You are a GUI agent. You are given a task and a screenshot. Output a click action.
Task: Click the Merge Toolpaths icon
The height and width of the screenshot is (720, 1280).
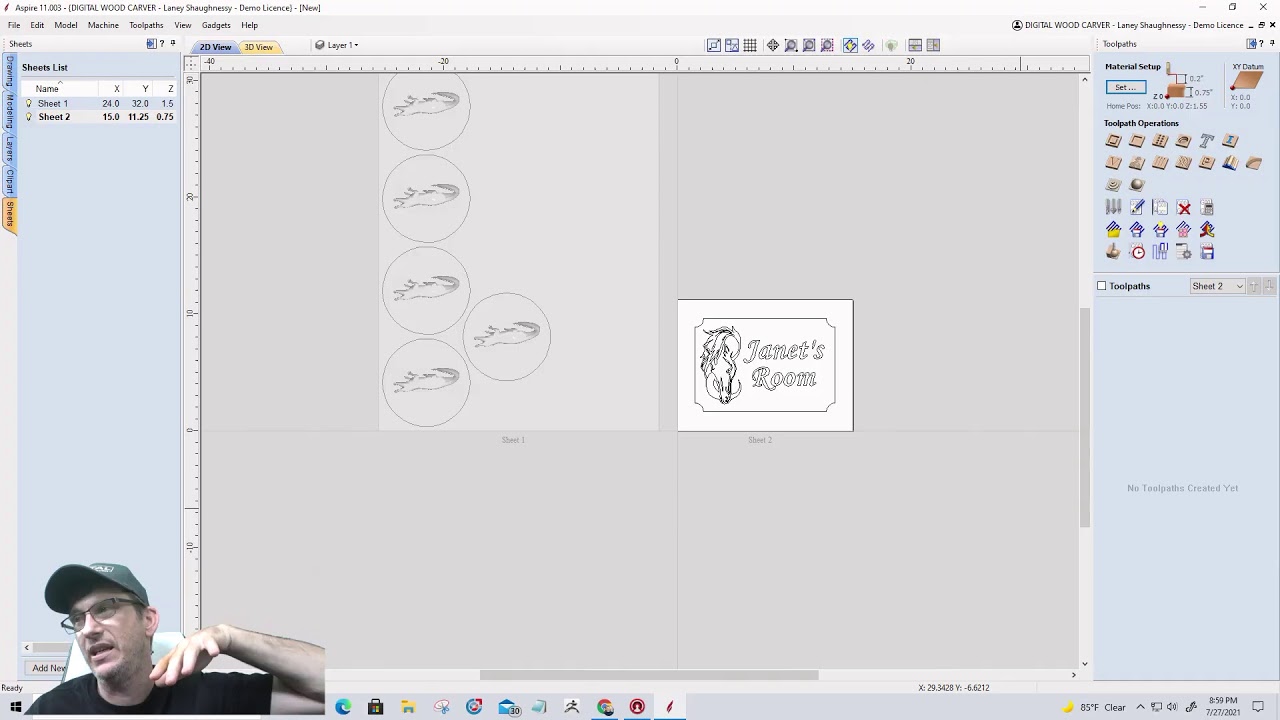(x=1207, y=230)
